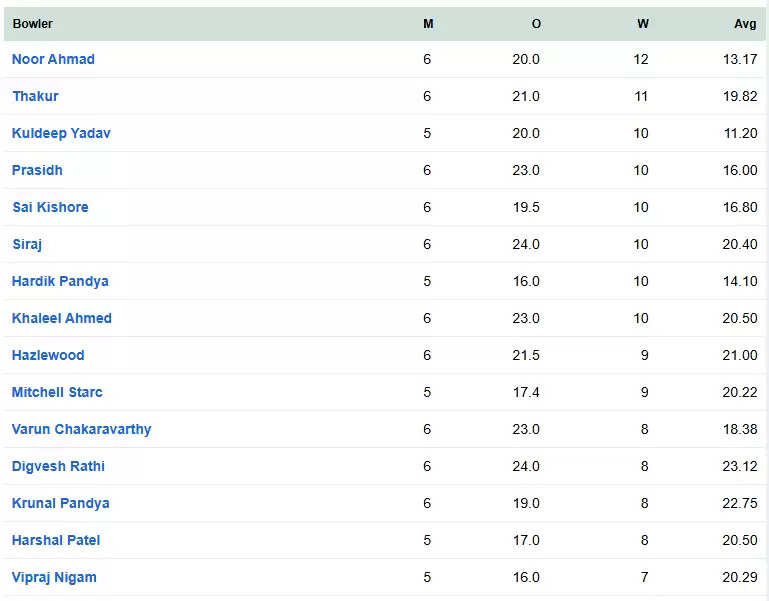The height and width of the screenshot is (601, 769).
Task: Open the Prasidh bowler link
Action: tap(37, 170)
